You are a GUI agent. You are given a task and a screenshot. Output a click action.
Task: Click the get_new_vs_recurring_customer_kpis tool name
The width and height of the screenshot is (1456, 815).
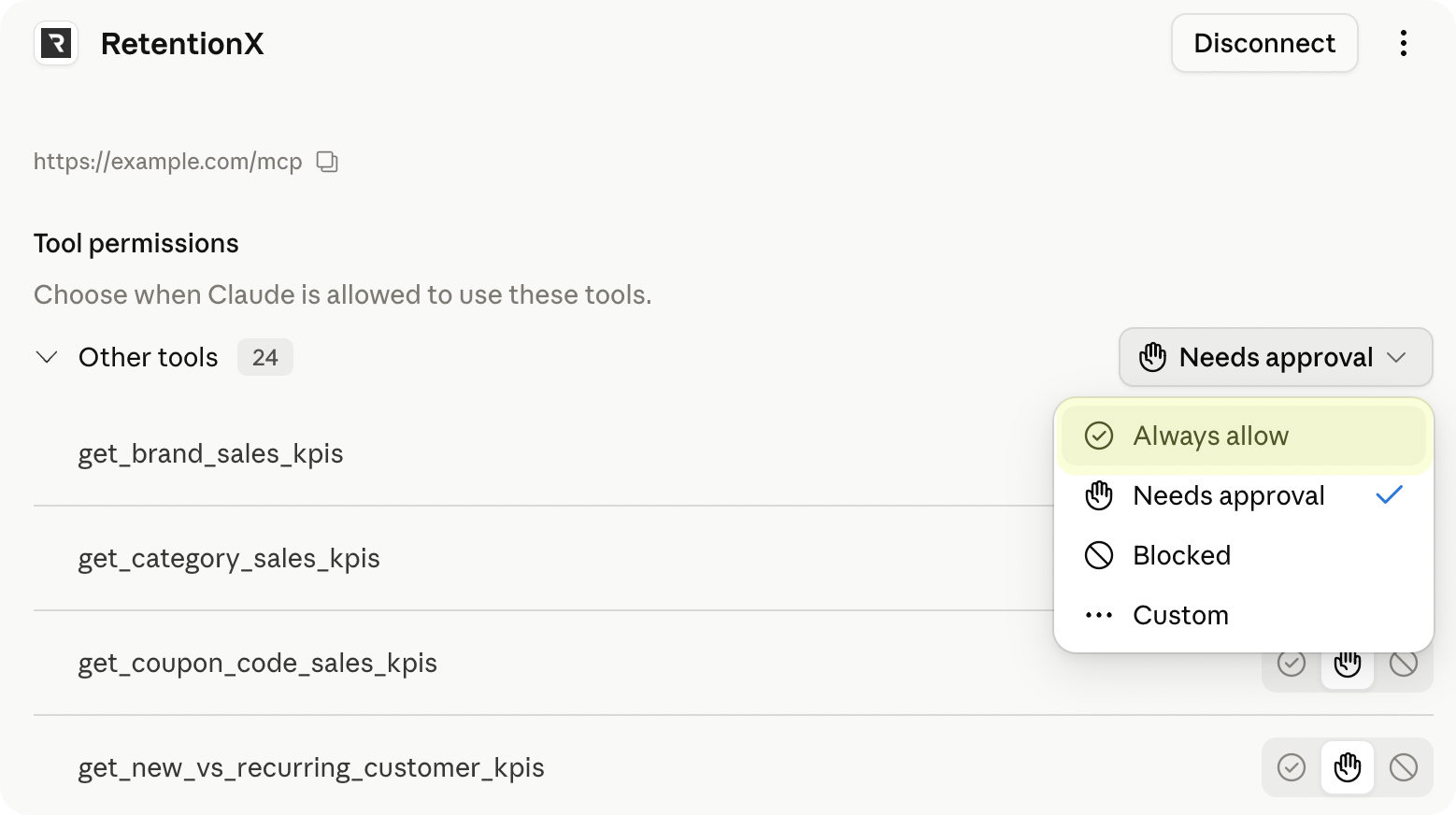pyautogui.click(x=311, y=768)
